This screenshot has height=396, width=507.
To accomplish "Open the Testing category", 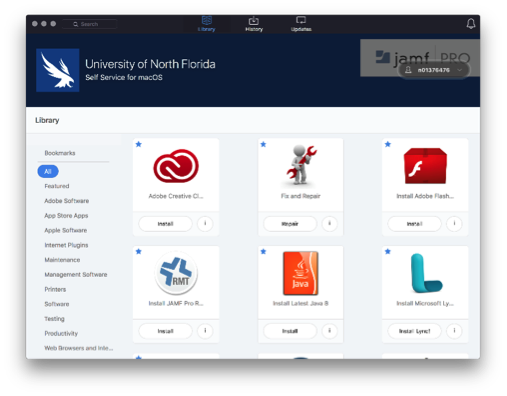I will [x=55, y=319].
